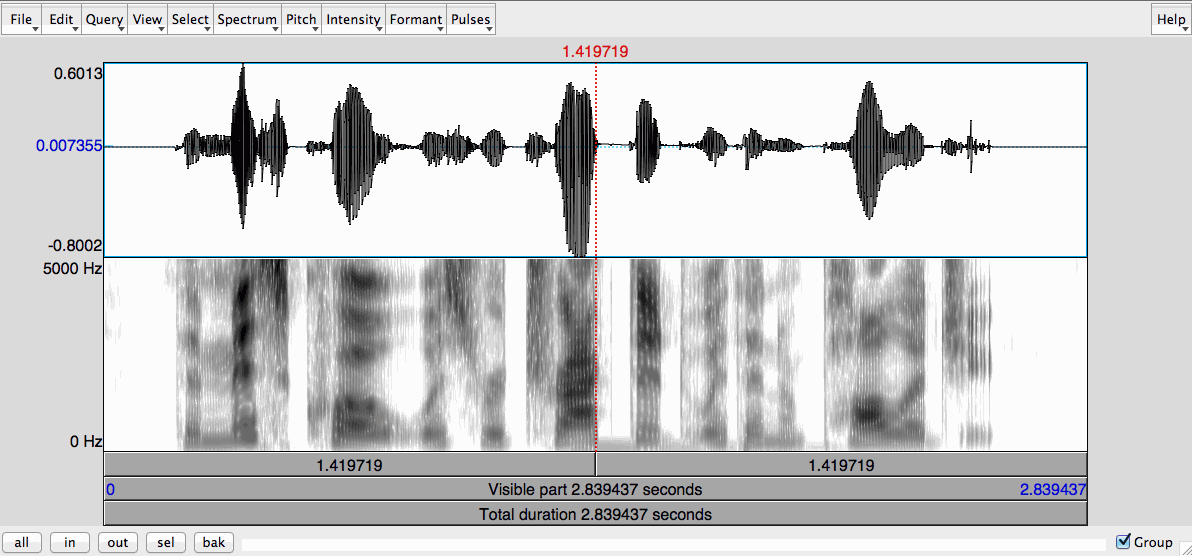Open the Pulses menu

[x=470, y=20]
